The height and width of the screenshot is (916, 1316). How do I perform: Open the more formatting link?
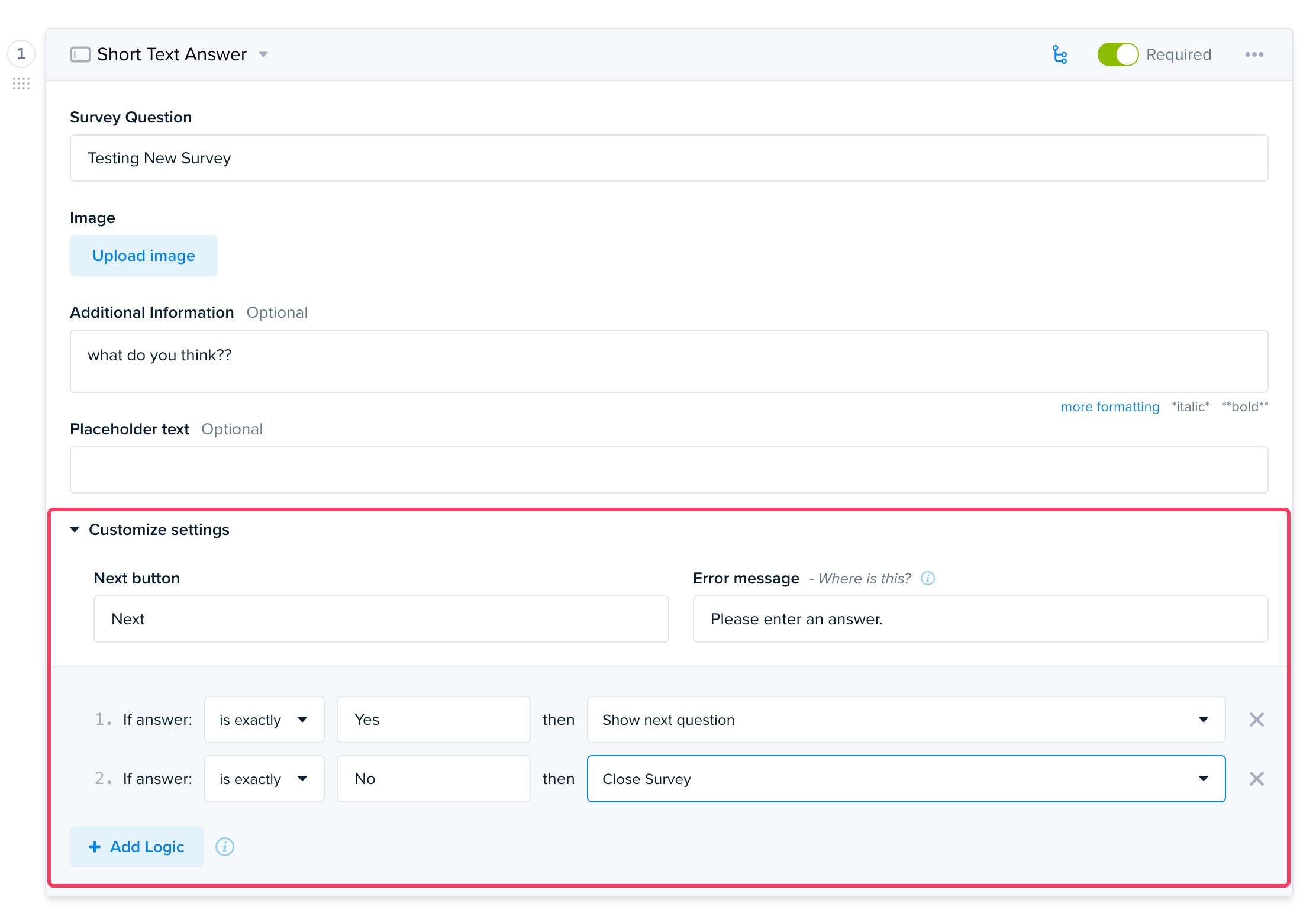1109,407
